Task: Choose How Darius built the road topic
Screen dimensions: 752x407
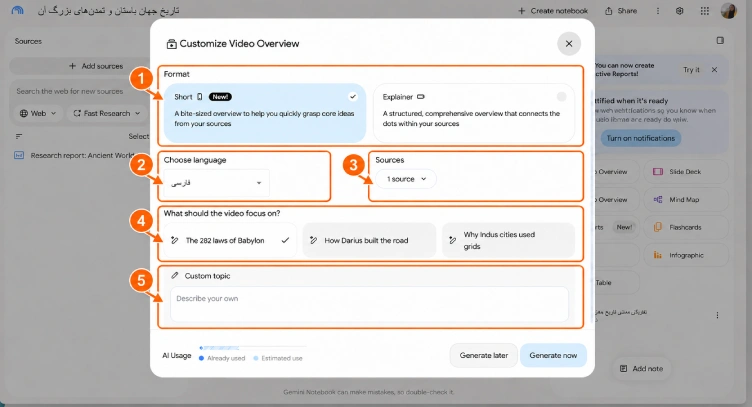Action: point(369,240)
